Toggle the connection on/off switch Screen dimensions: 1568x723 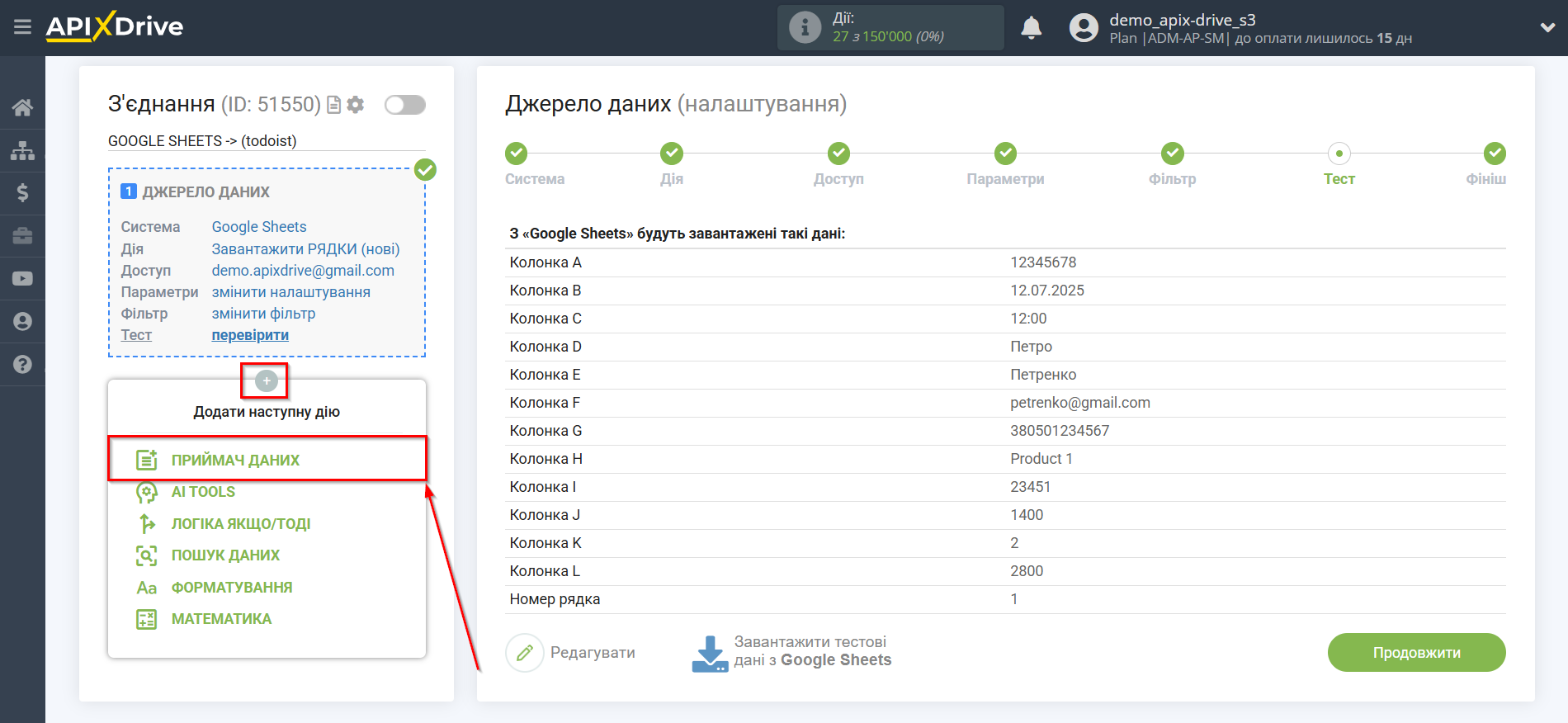pyautogui.click(x=405, y=105)
